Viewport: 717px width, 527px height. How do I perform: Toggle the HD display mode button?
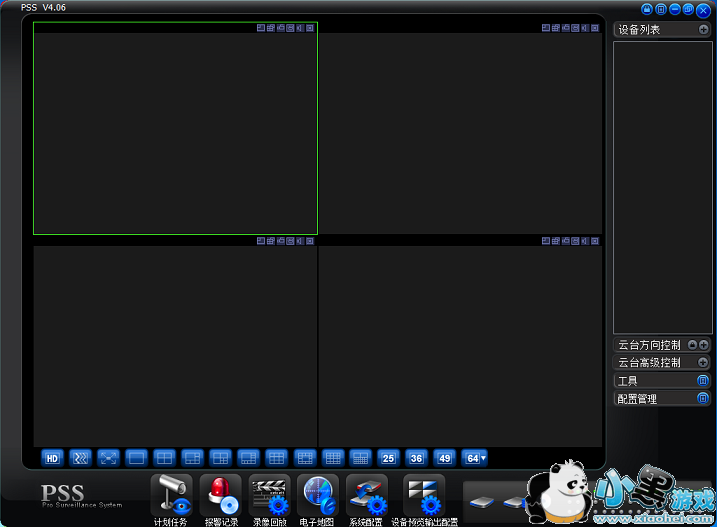pyautogui.click(x=52, y=458)
